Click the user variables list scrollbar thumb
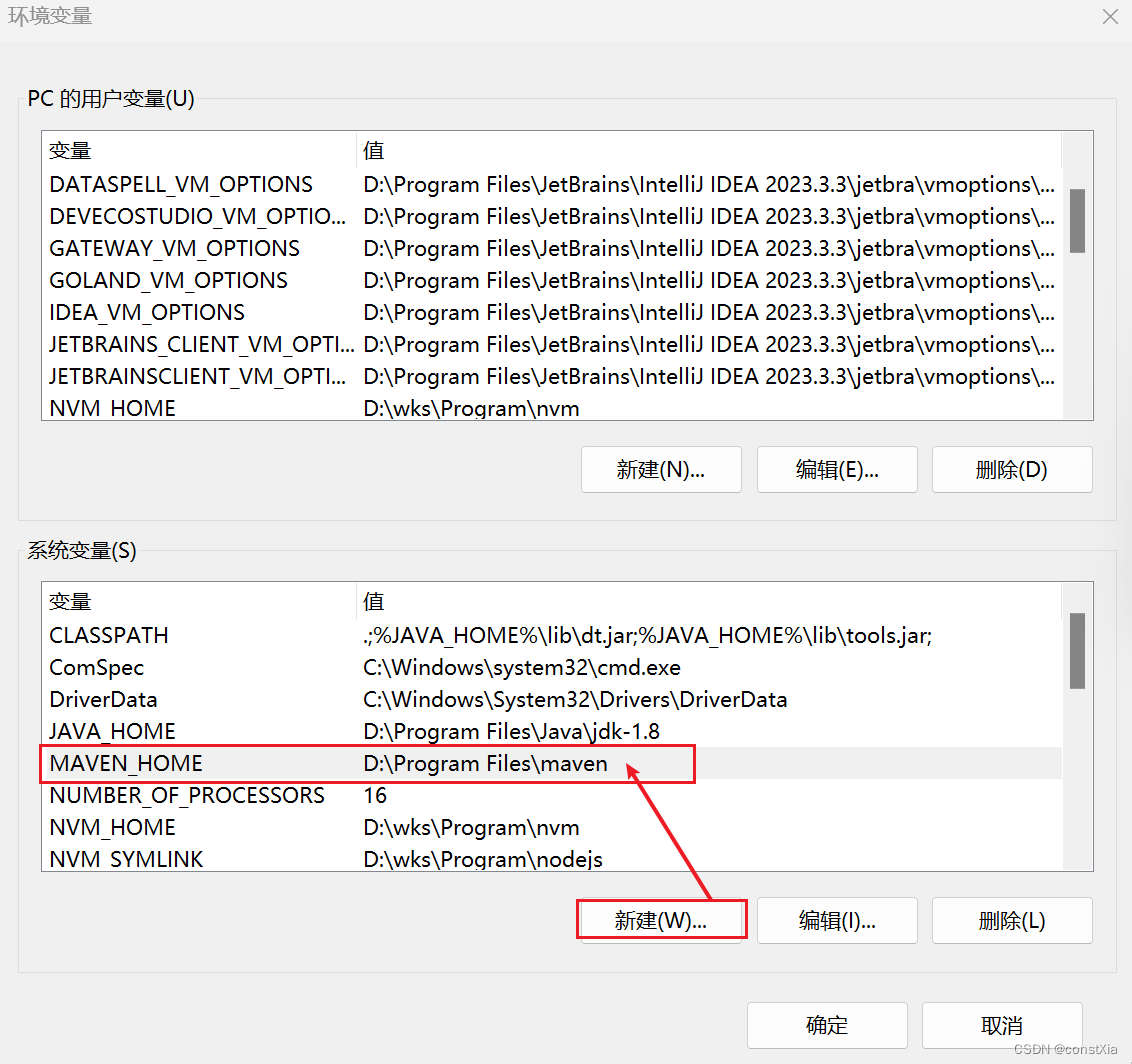The height and width of the screenshot is (1064, 1132). click(x=1077, y=221)
